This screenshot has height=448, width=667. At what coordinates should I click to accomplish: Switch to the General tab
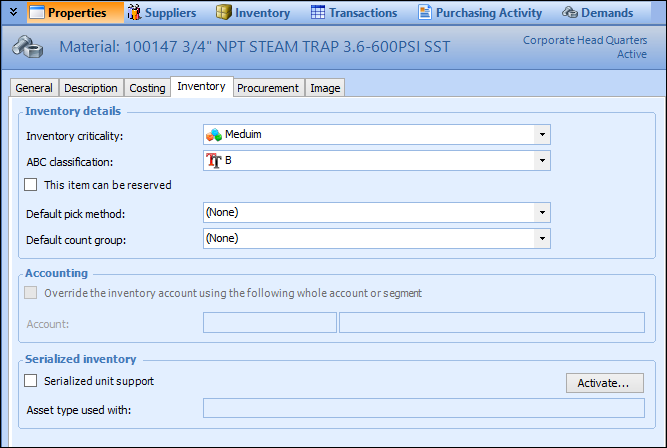[34, 88]
